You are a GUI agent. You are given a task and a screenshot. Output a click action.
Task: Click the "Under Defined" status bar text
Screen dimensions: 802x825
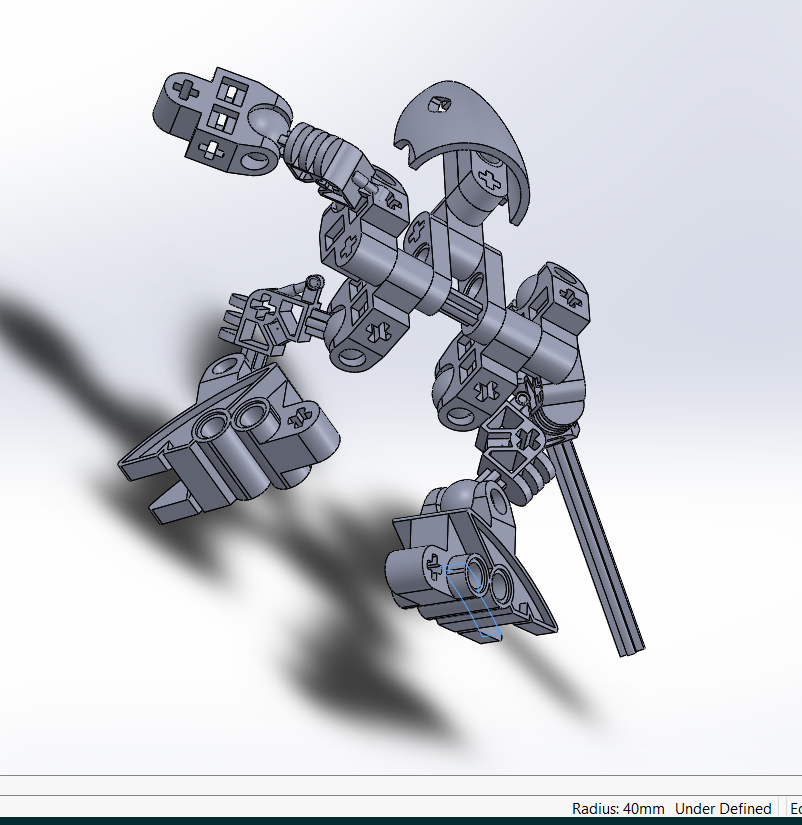[723, 808]
